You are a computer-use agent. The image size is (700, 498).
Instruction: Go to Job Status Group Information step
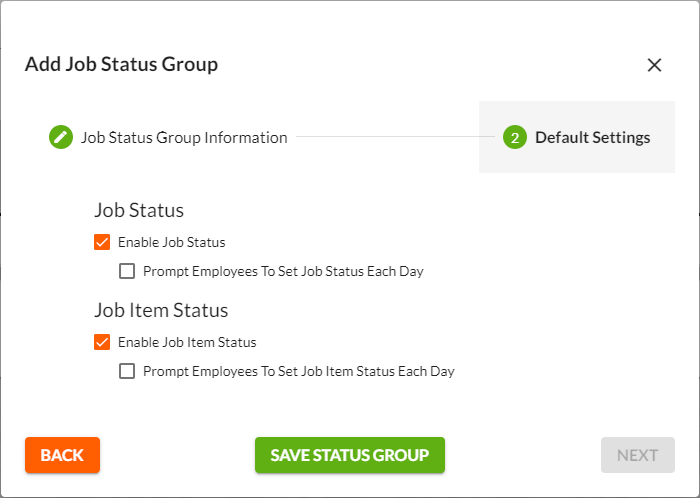[x=184, y=138]
